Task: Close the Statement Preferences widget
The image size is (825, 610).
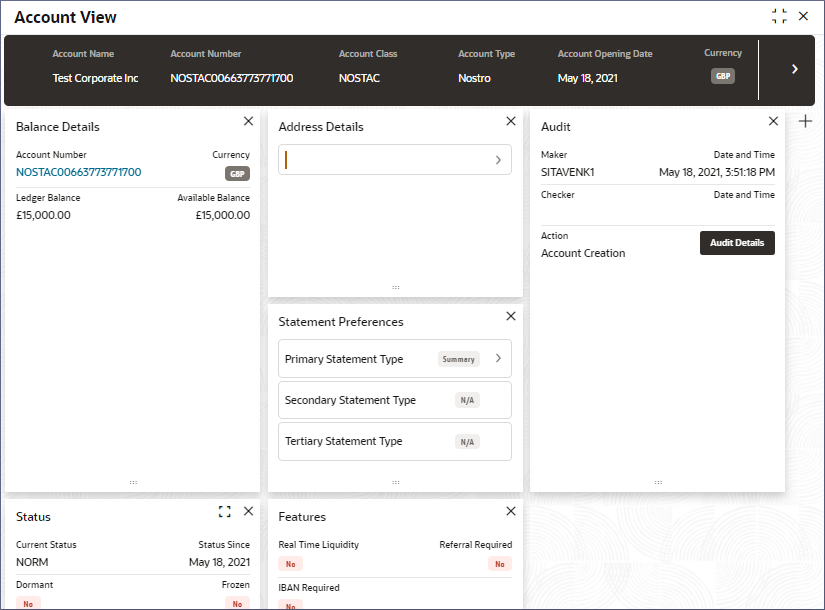Action: pyautogui.click(x=510, y=316)
